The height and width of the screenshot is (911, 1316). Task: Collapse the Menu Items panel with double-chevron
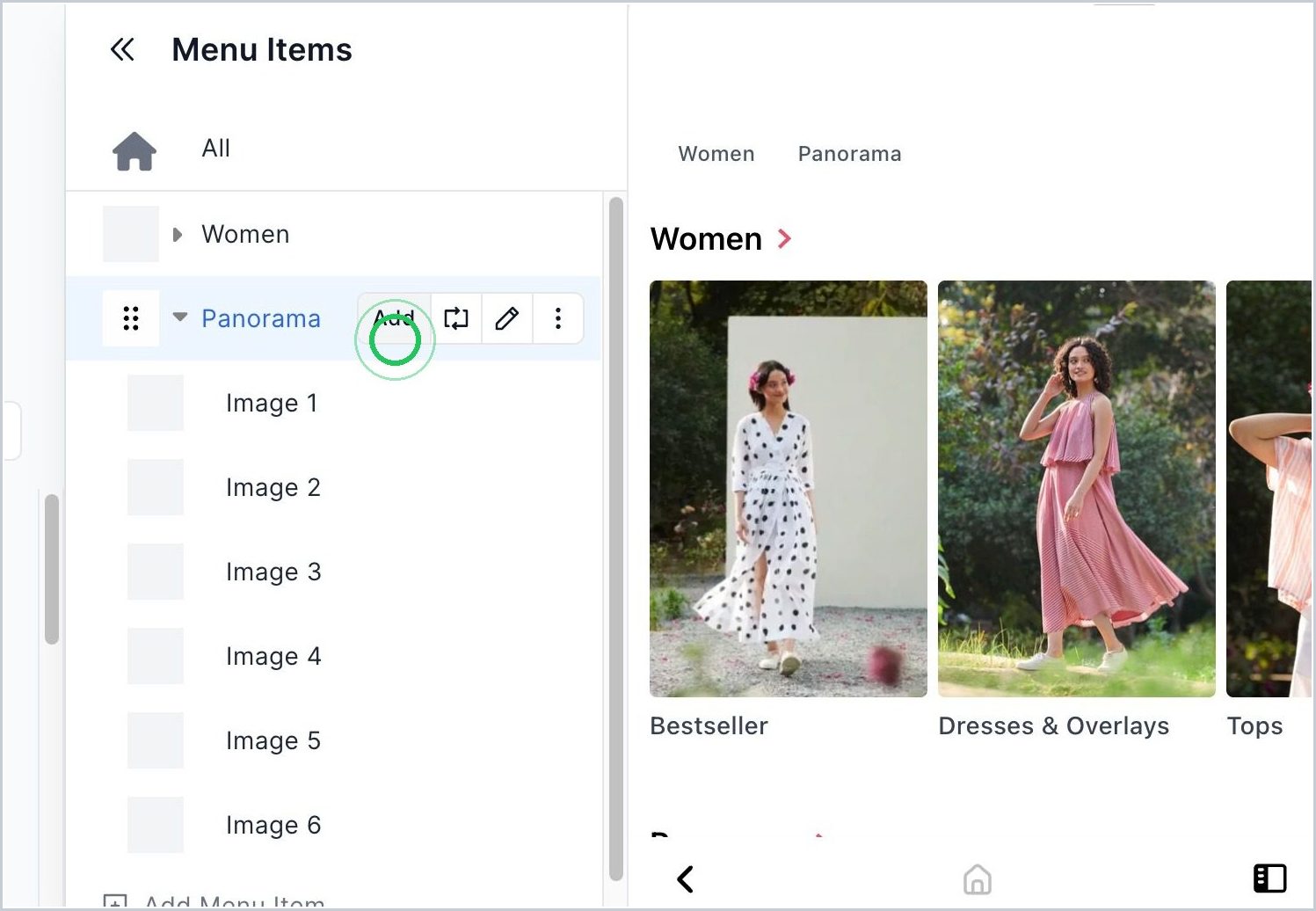point(122,50)
